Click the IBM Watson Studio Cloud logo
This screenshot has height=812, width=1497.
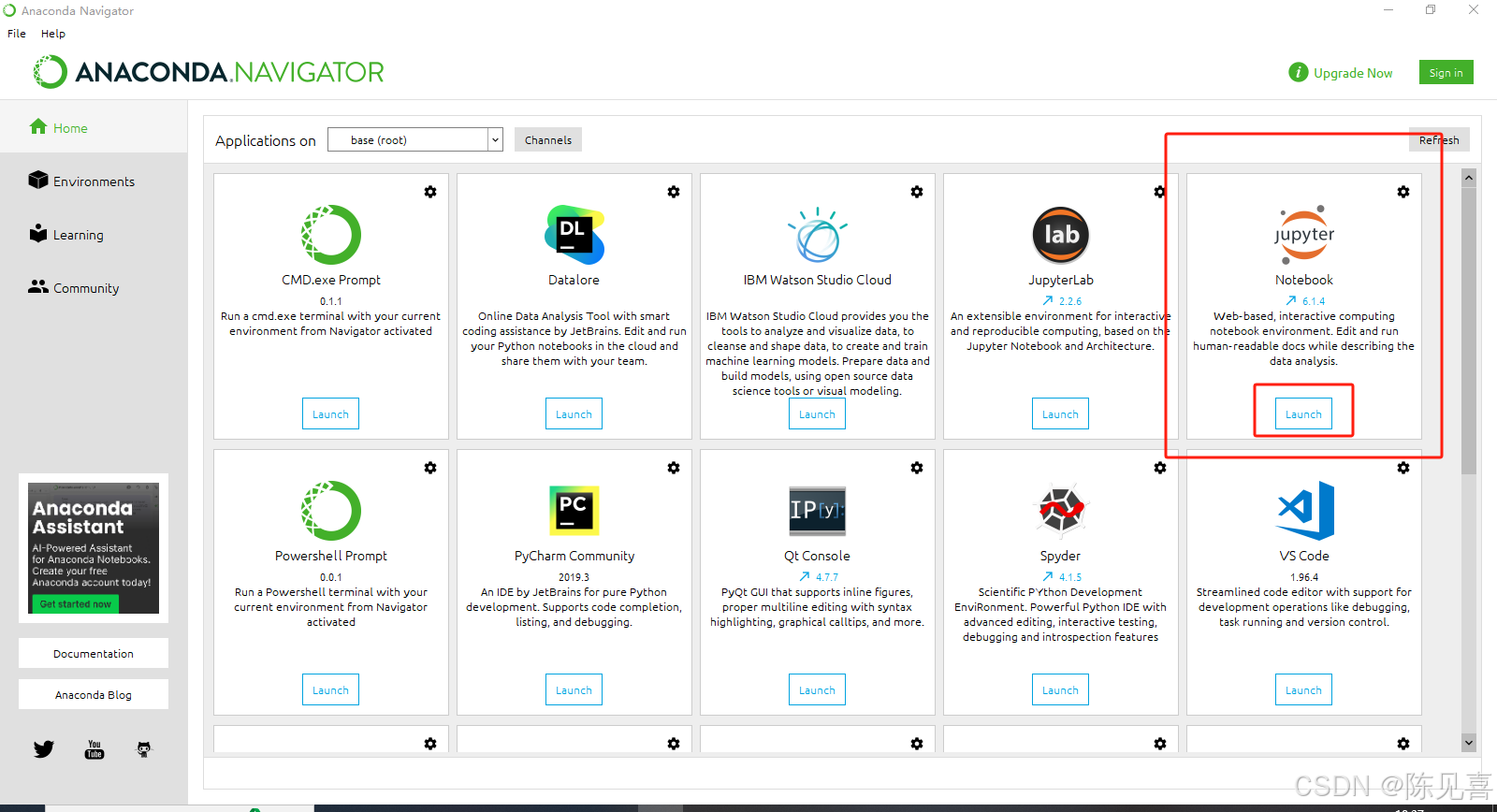point(818,235)
